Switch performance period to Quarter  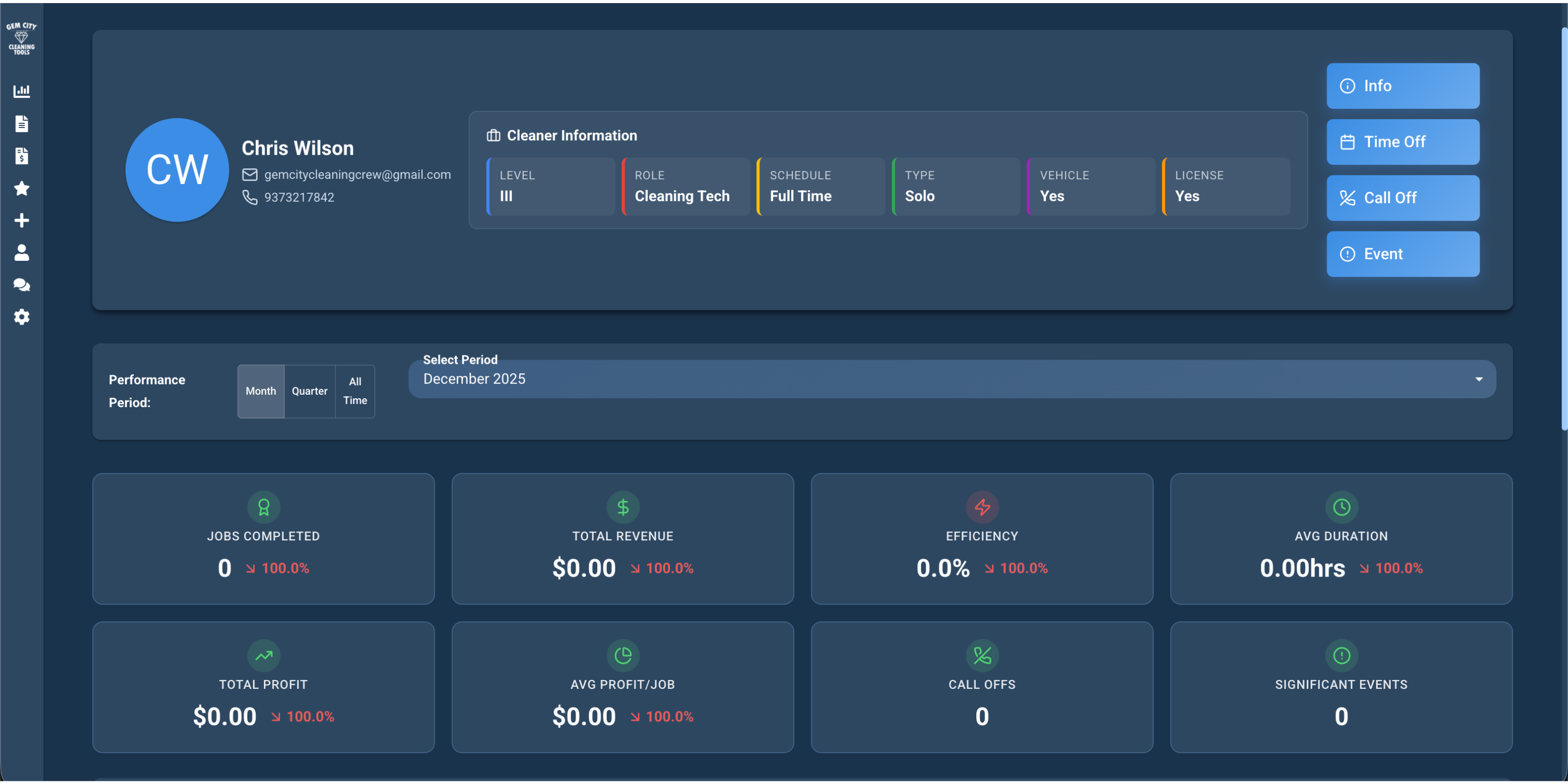[309, 391]
